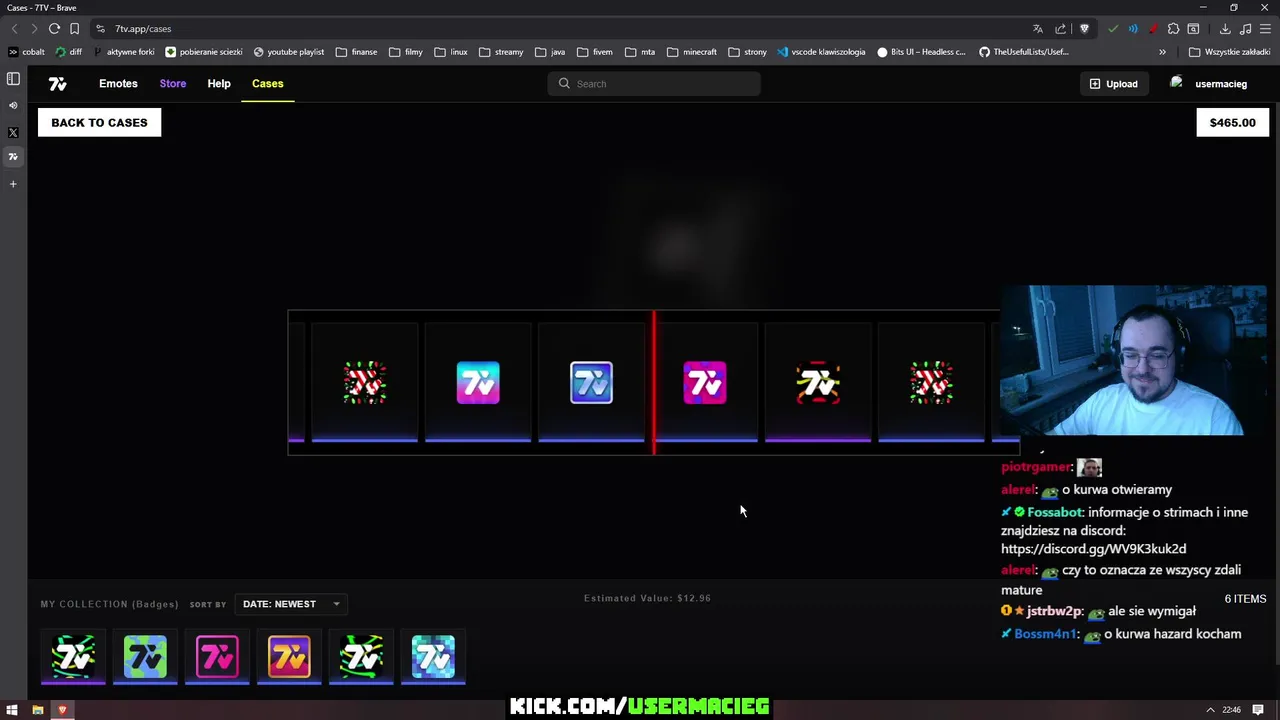Image resolution: width=1280 pixels, height=720 pixels.
Task: Click the $465.00 balance button
Action: point(1232,123)
